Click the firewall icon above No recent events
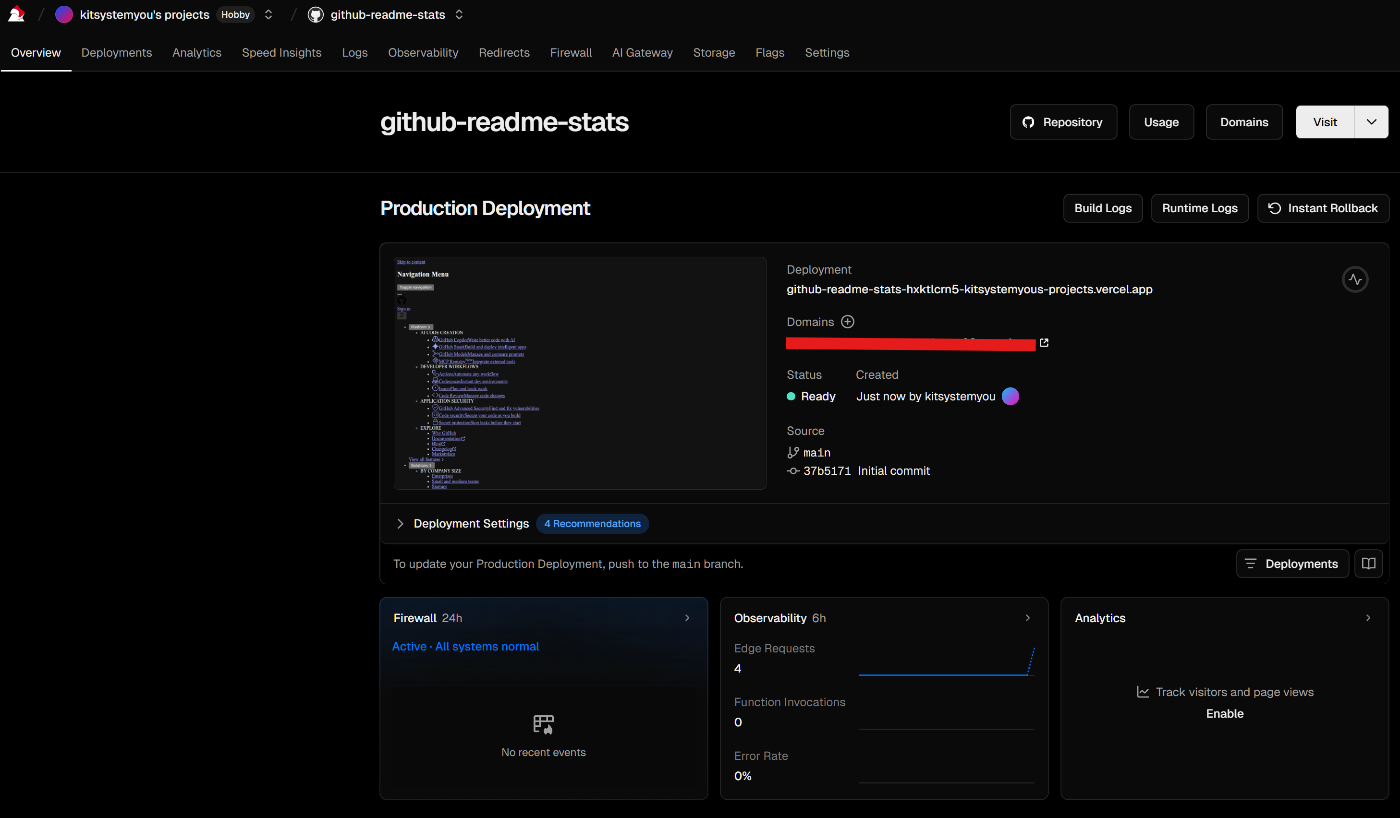This screenshot has width=1400, height=818. [x=544, y=724]
